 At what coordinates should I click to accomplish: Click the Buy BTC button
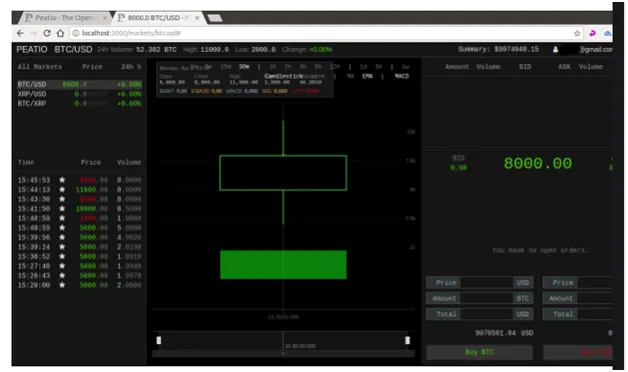[x=479, y=352]
